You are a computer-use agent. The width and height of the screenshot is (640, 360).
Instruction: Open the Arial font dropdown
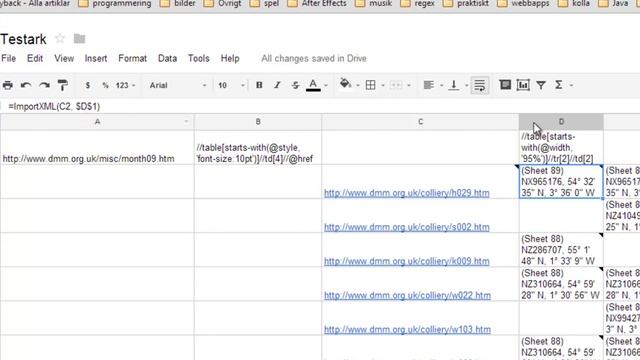pyautogui.click(x=178, y=85)
